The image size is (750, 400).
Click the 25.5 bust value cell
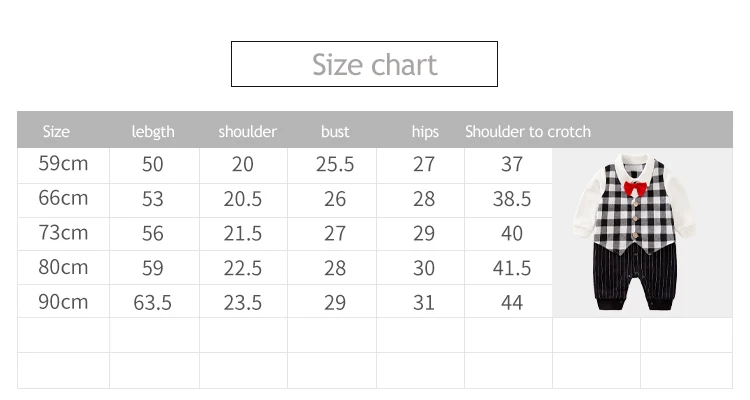335,164
